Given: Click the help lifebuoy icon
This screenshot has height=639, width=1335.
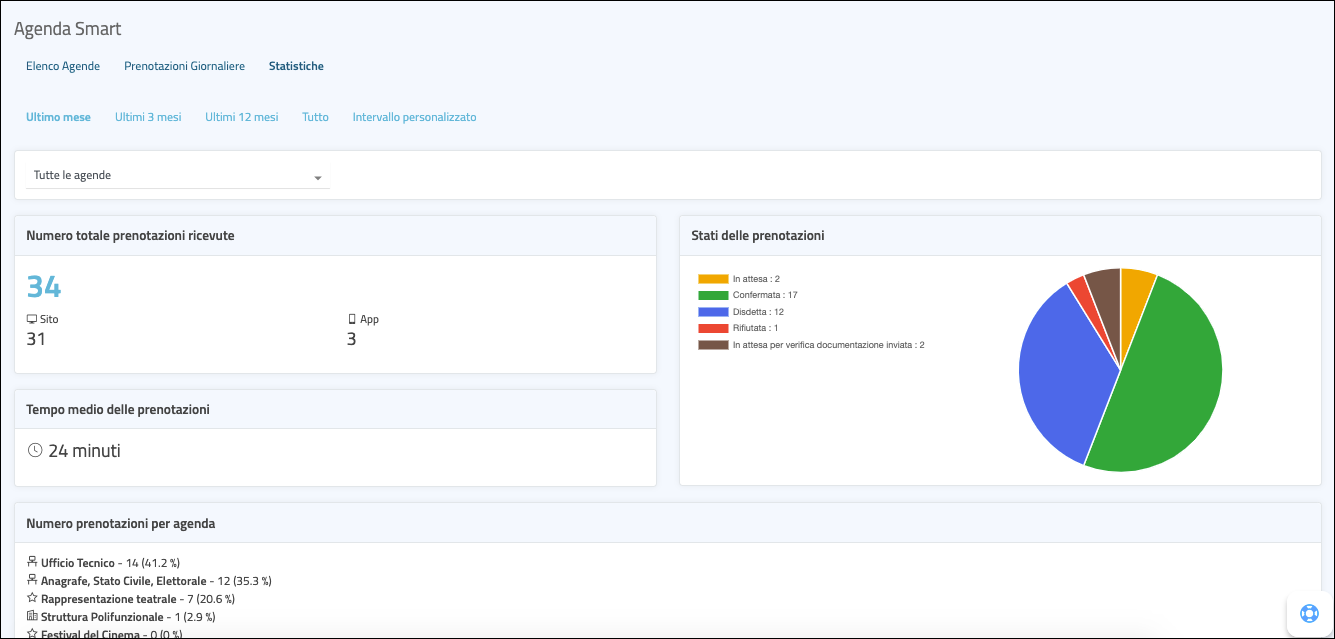Looking at the screenshot, I should click(1309, 613).
